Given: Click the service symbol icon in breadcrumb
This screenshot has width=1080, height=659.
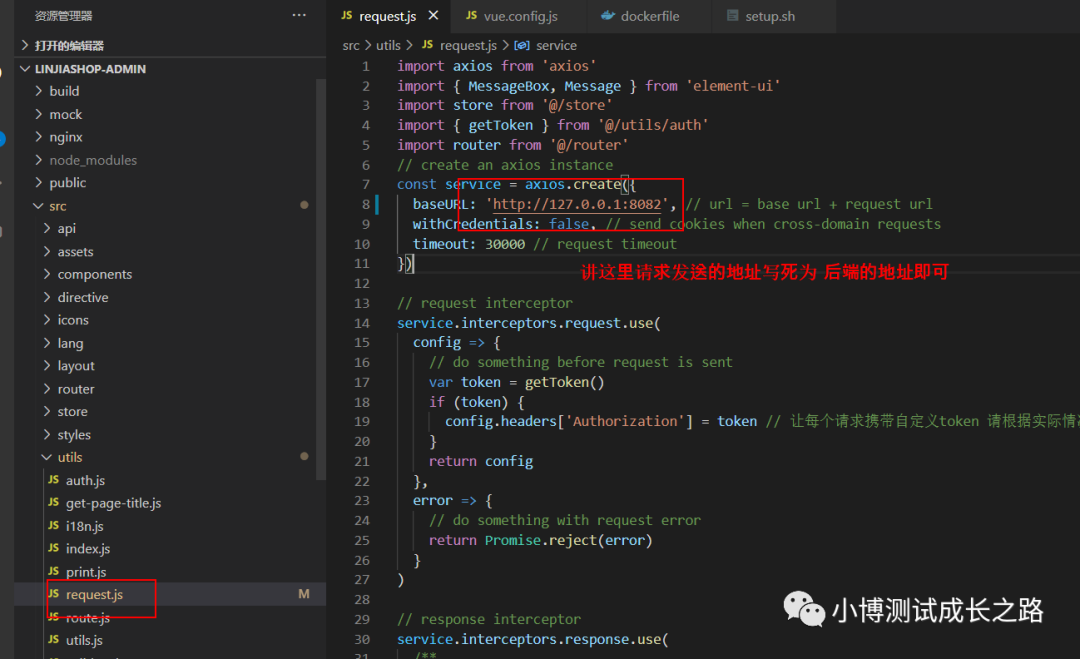Looking at the screenshot, I should coord(522,45).
